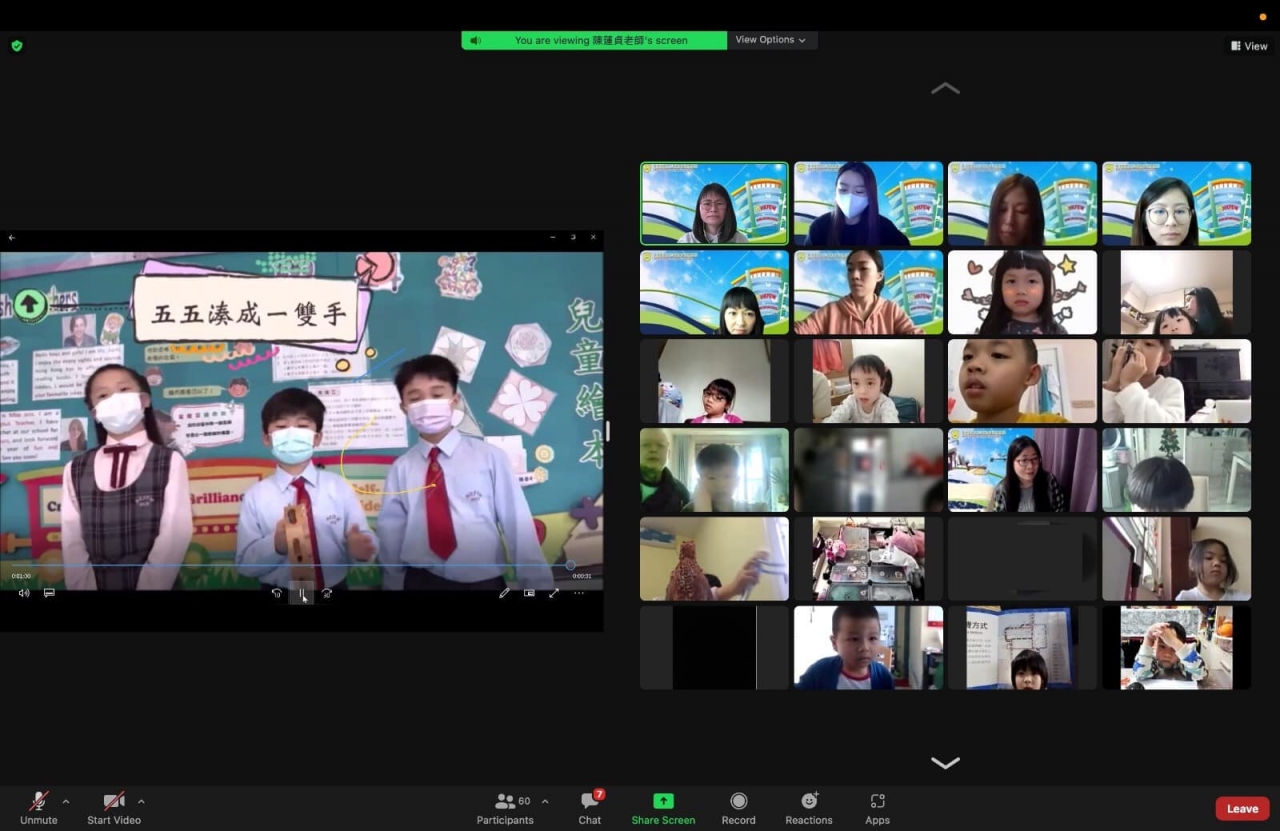Open the Participants panel

click(x=505, y=802)
